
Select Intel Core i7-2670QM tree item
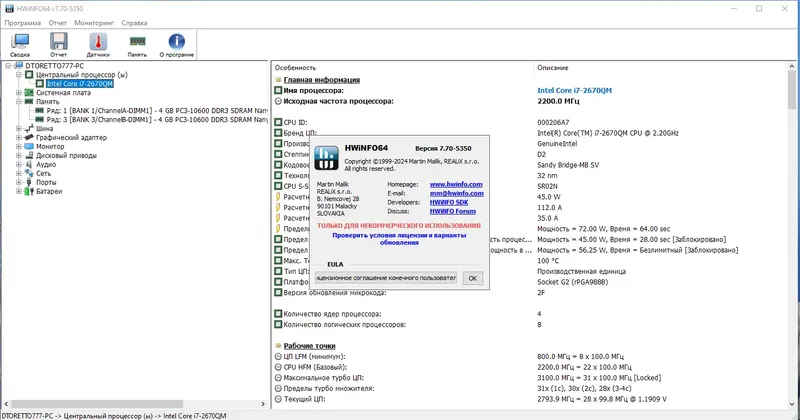point(80,84)
